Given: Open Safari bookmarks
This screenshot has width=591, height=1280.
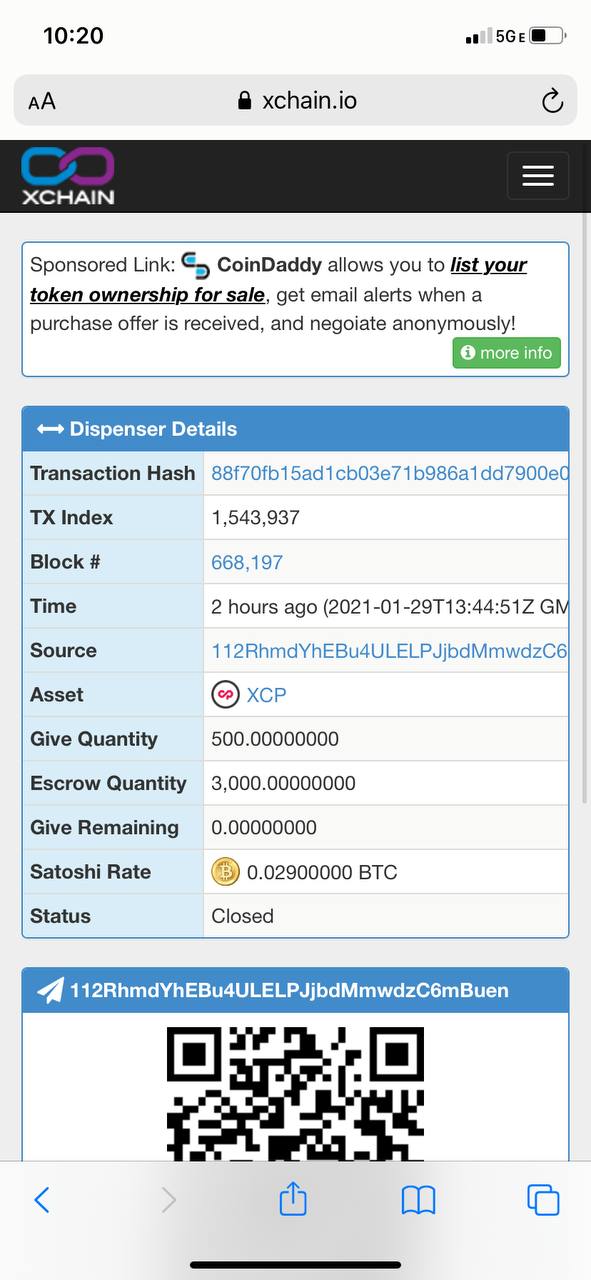Looking at the screenshot, I should click(418, 1199).
